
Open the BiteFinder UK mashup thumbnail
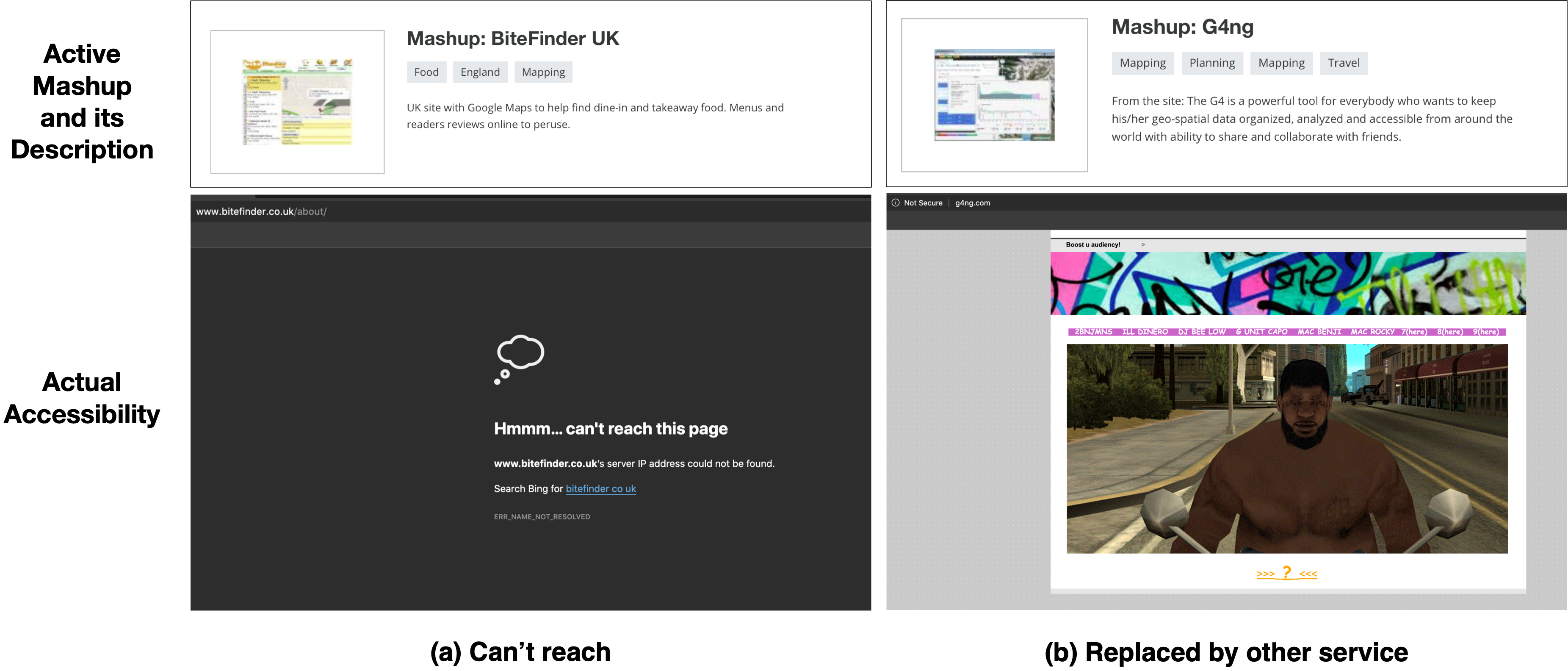pos(297,102)
